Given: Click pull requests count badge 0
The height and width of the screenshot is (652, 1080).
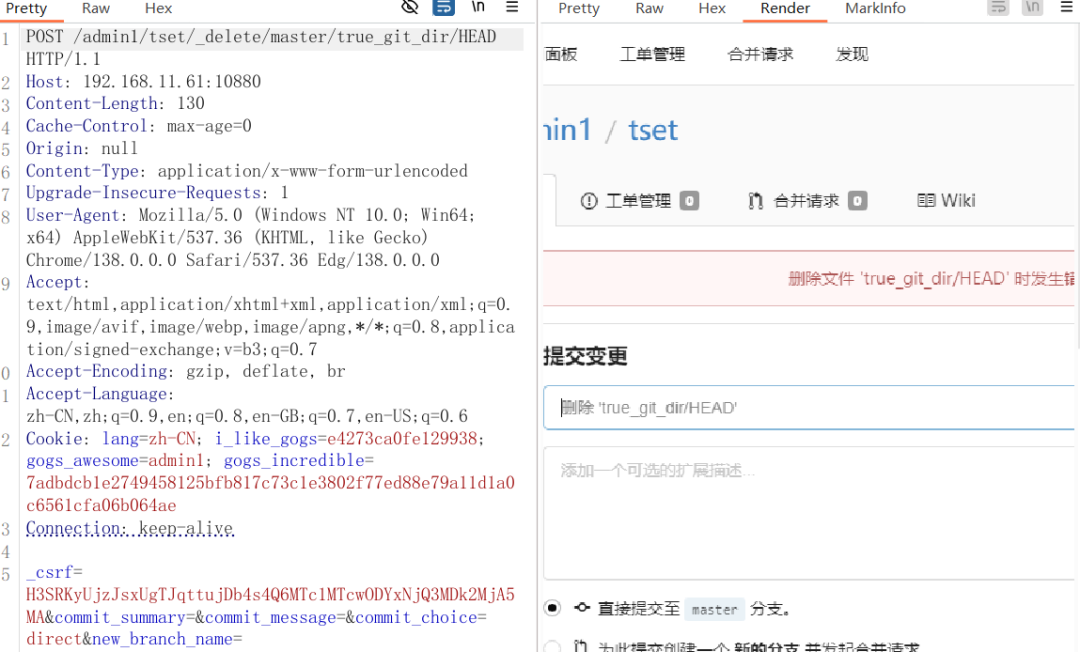Looking at the screenshot, I should click(x=858, y=201).
